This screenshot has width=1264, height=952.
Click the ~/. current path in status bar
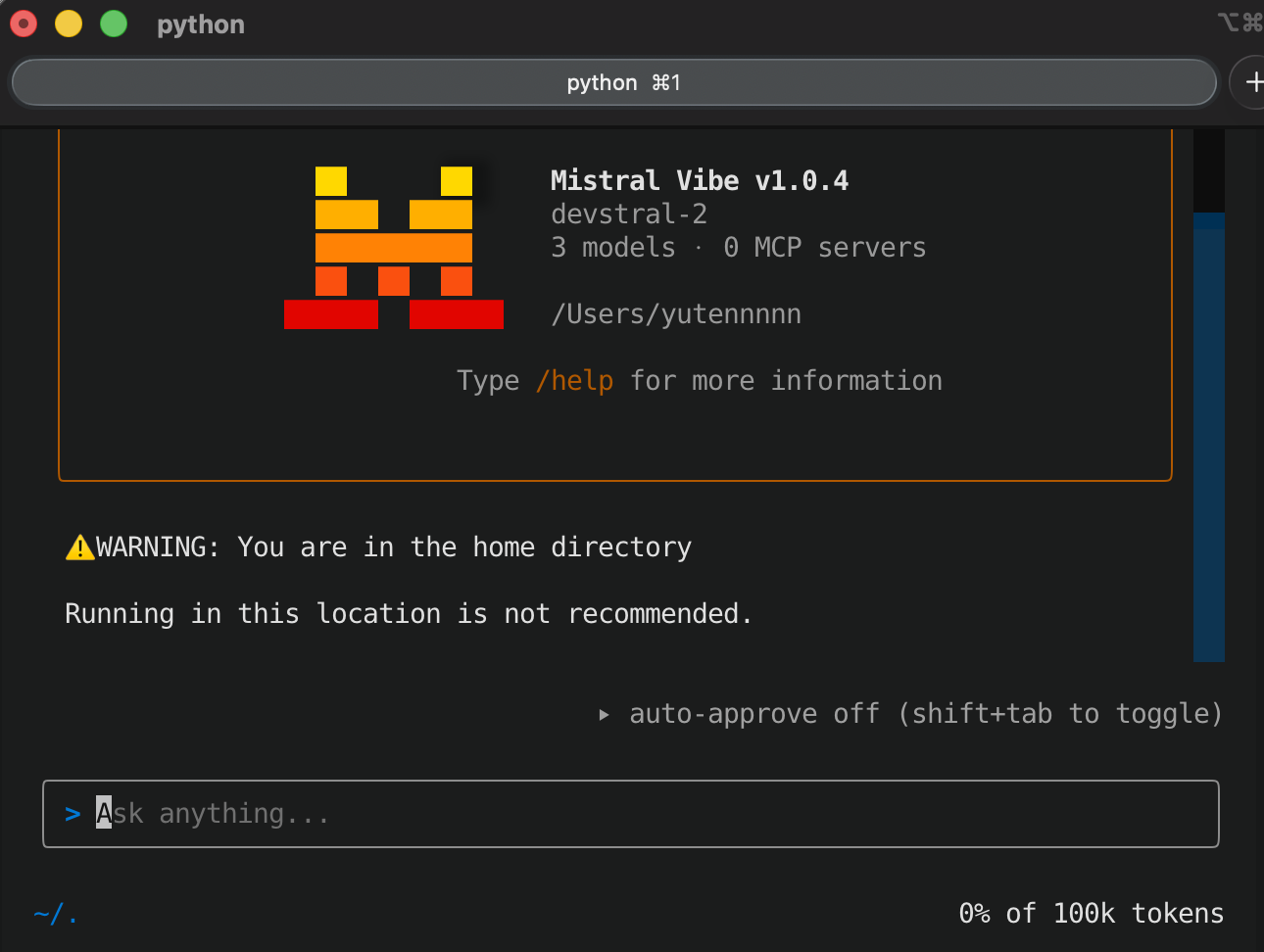pyautogui.click(x=55, y=915)
